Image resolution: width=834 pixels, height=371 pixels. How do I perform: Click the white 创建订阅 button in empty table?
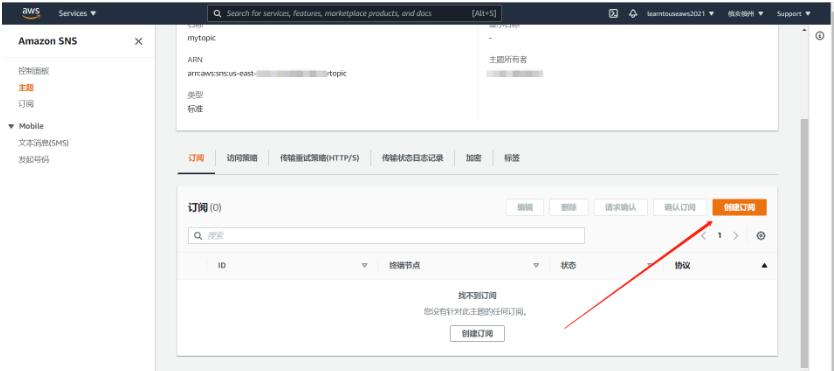pos(477,334)
